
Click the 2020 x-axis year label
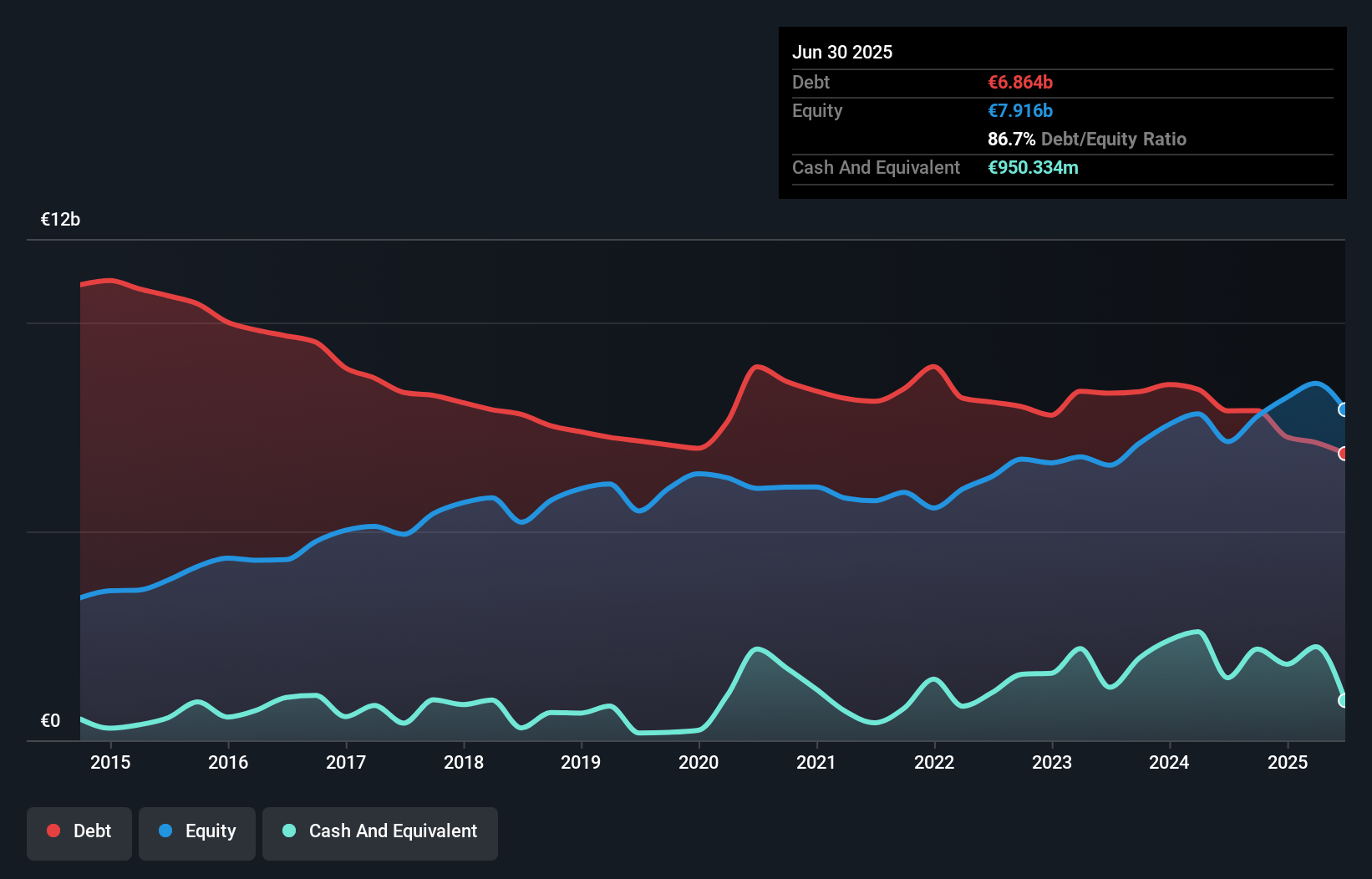point(699,762)
